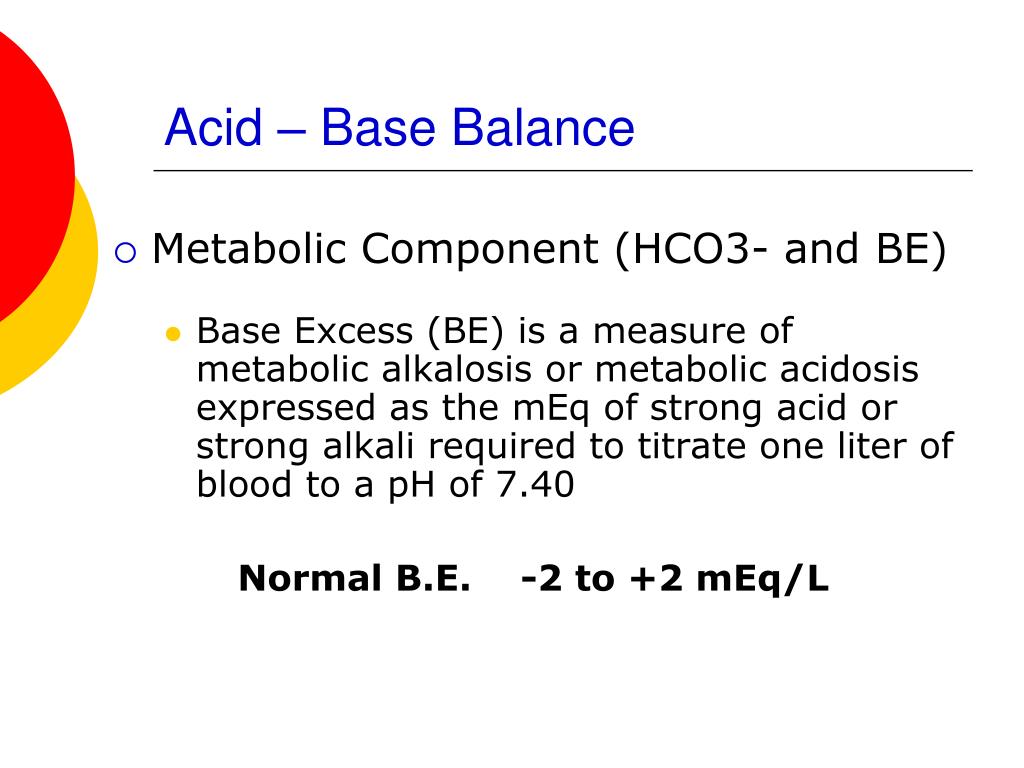Select the Metabolic Component heading text
Viewport: 1024px width, 768px height.
pyautogui.click(x=549, y=249)
